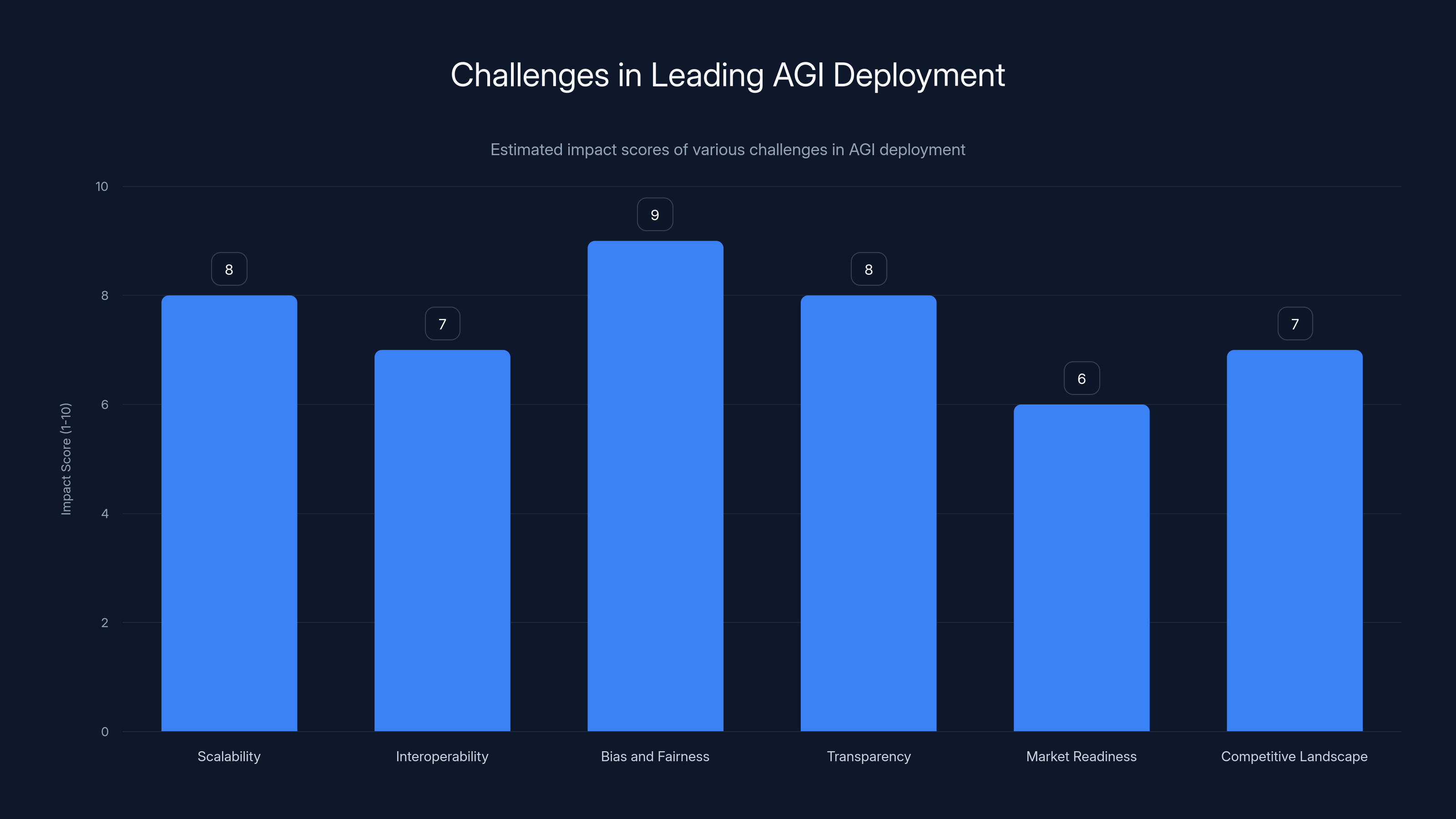The image size is (1456, 819).
Task: Click the value label 7 above Interoperability
Action: (x=442, y=324)
